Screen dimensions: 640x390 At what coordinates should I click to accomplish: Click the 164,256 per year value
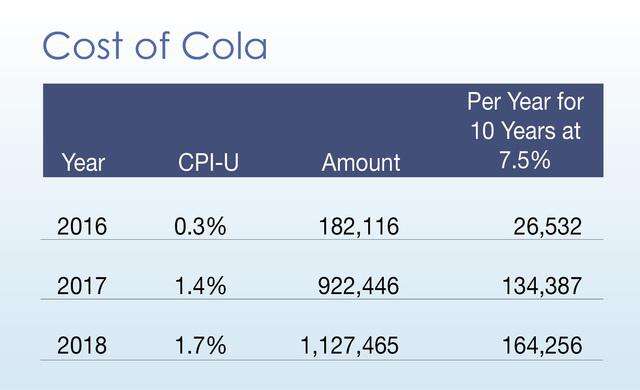tap(542, 346)
